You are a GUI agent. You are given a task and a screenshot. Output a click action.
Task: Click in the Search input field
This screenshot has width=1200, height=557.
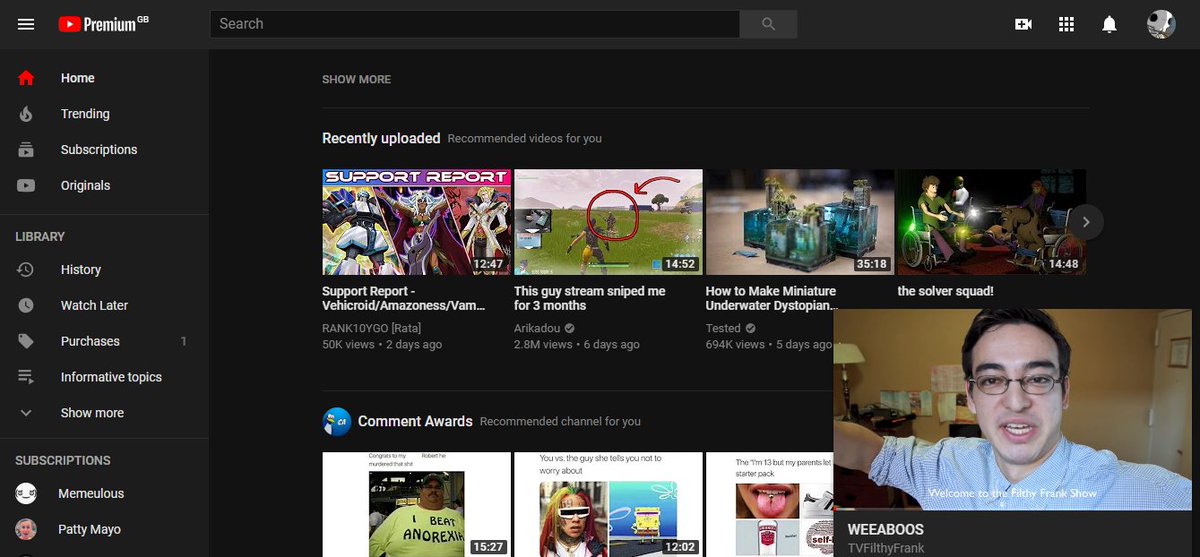(x=475, y=24)
